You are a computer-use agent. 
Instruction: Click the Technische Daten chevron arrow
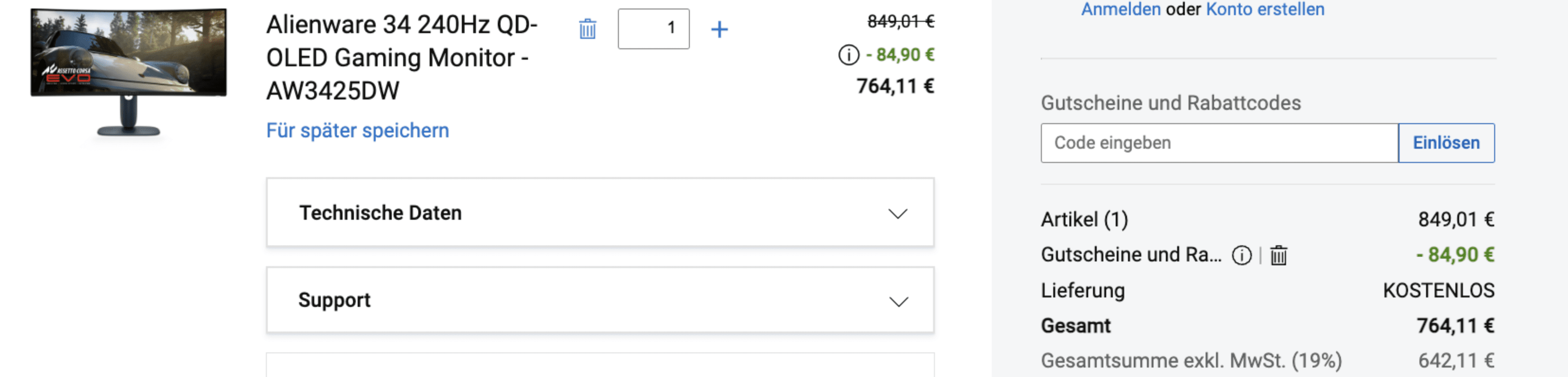coord(897,213)
